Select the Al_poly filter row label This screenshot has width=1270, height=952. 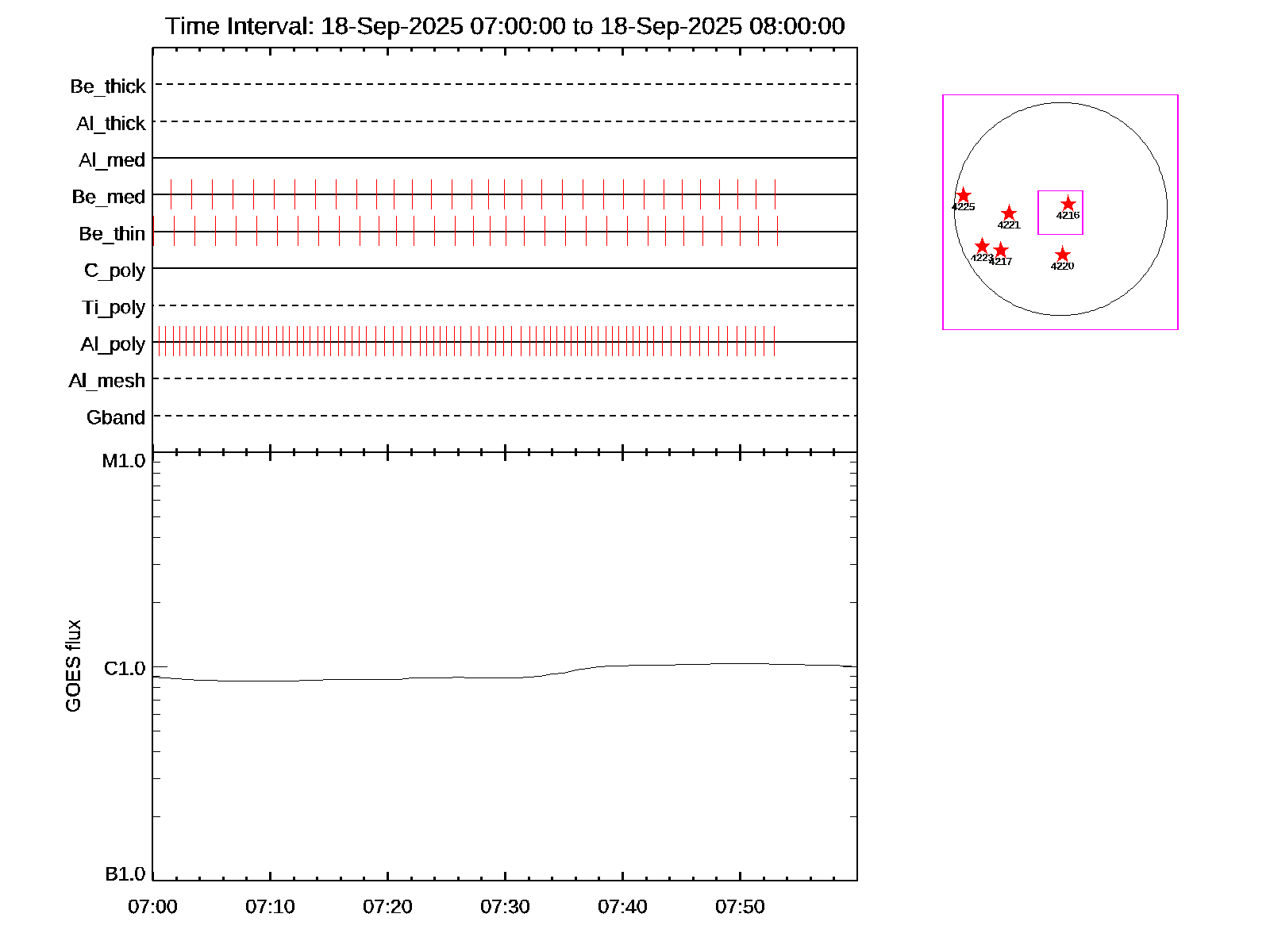coord(113,344)
